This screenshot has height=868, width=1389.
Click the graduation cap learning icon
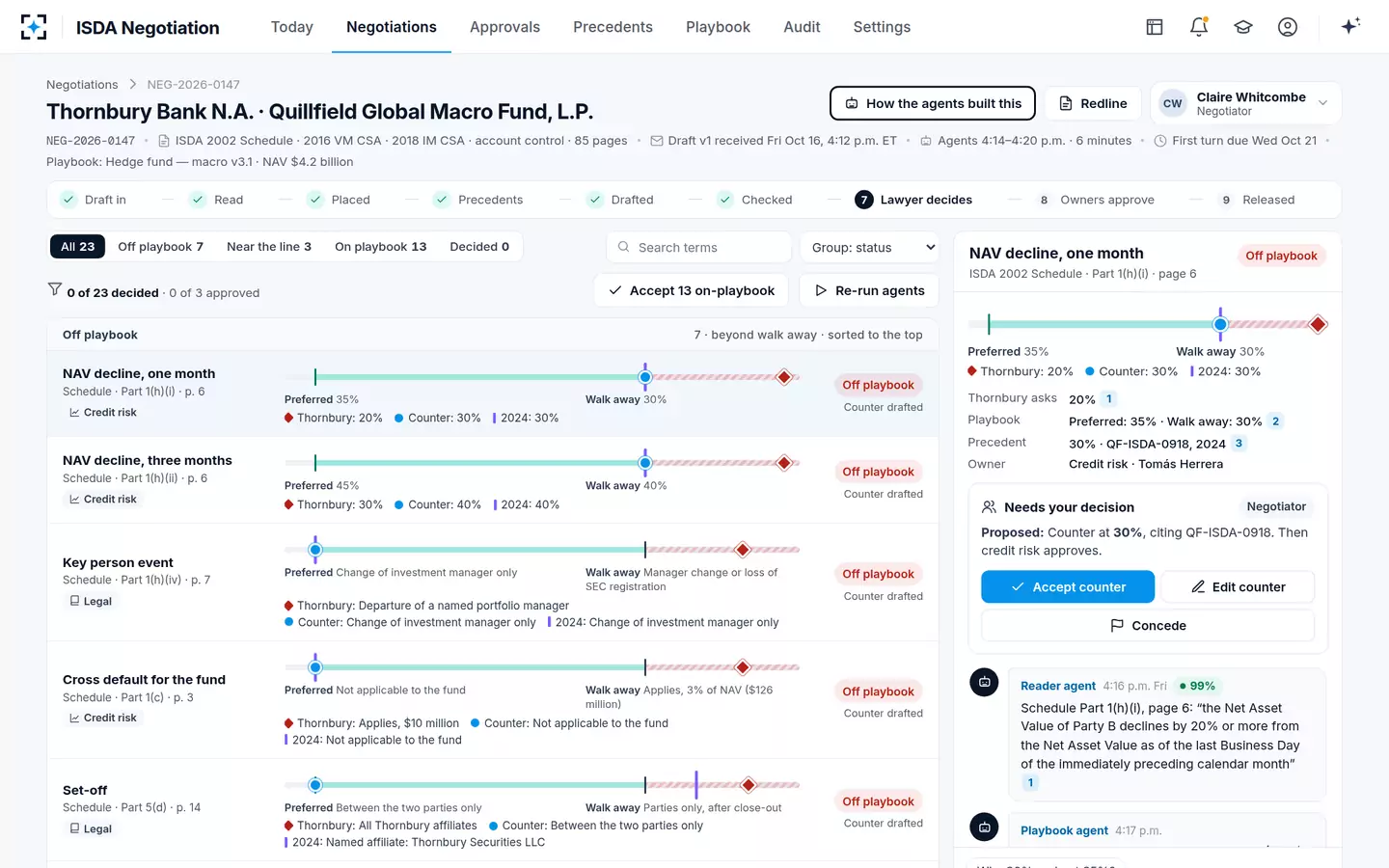click(x=1243, y=27)
